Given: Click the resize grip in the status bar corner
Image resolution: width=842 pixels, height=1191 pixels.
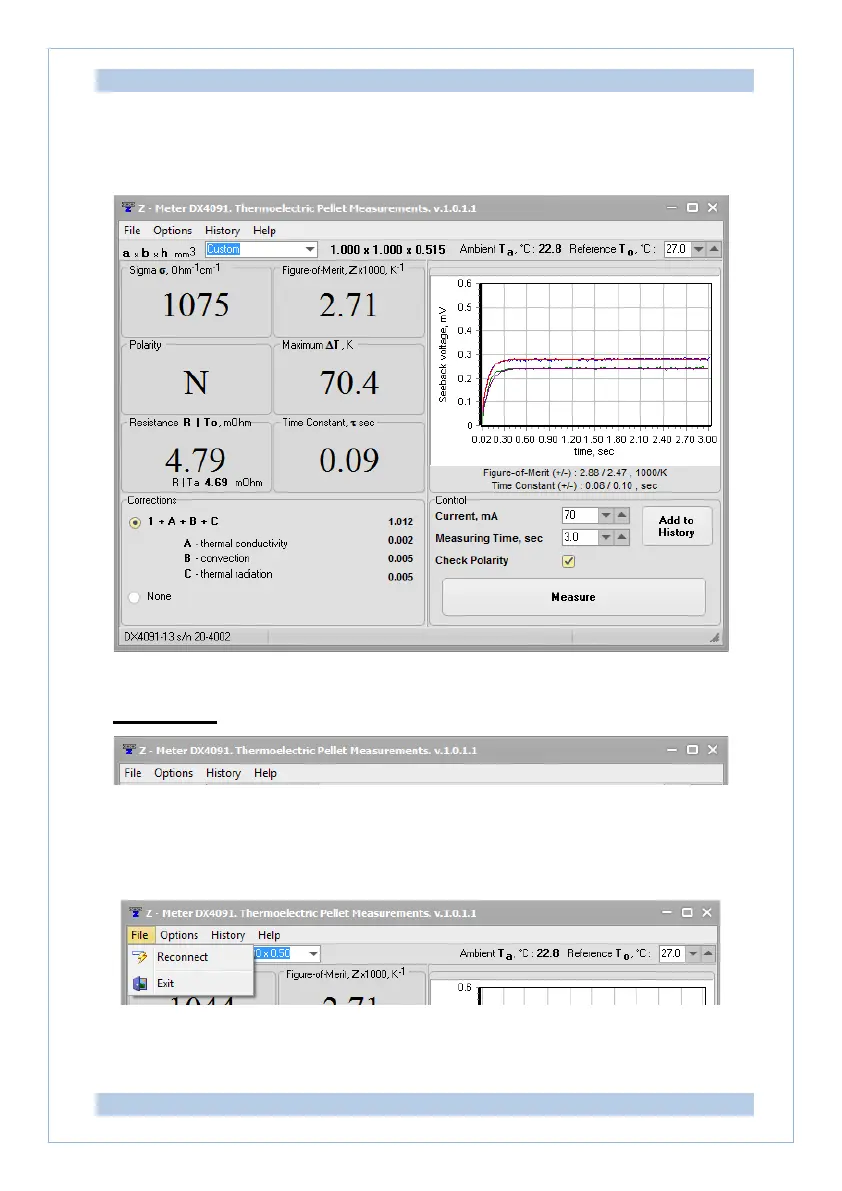Looking at the screenshot, I should click(714, 638).
